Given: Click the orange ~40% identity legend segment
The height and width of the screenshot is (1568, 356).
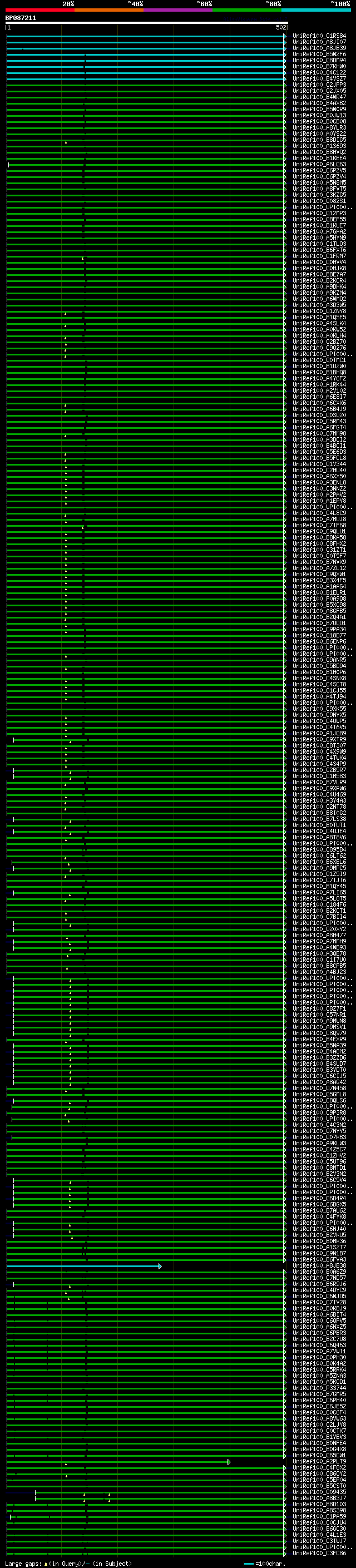Looking at the screenshot, I should pyautogui.click(x=109, y=10).
